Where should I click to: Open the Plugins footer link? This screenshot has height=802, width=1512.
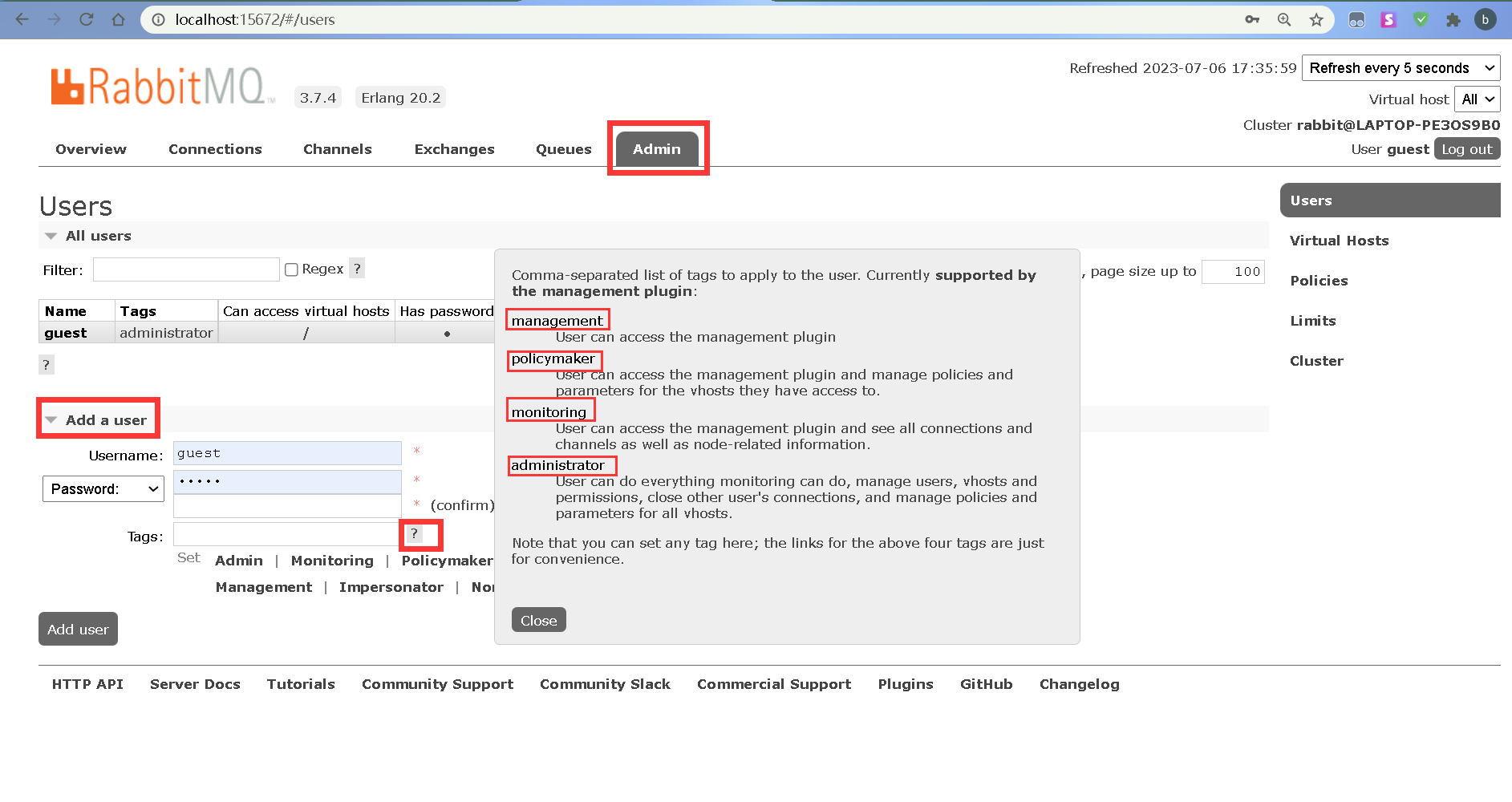pos(906,684)
